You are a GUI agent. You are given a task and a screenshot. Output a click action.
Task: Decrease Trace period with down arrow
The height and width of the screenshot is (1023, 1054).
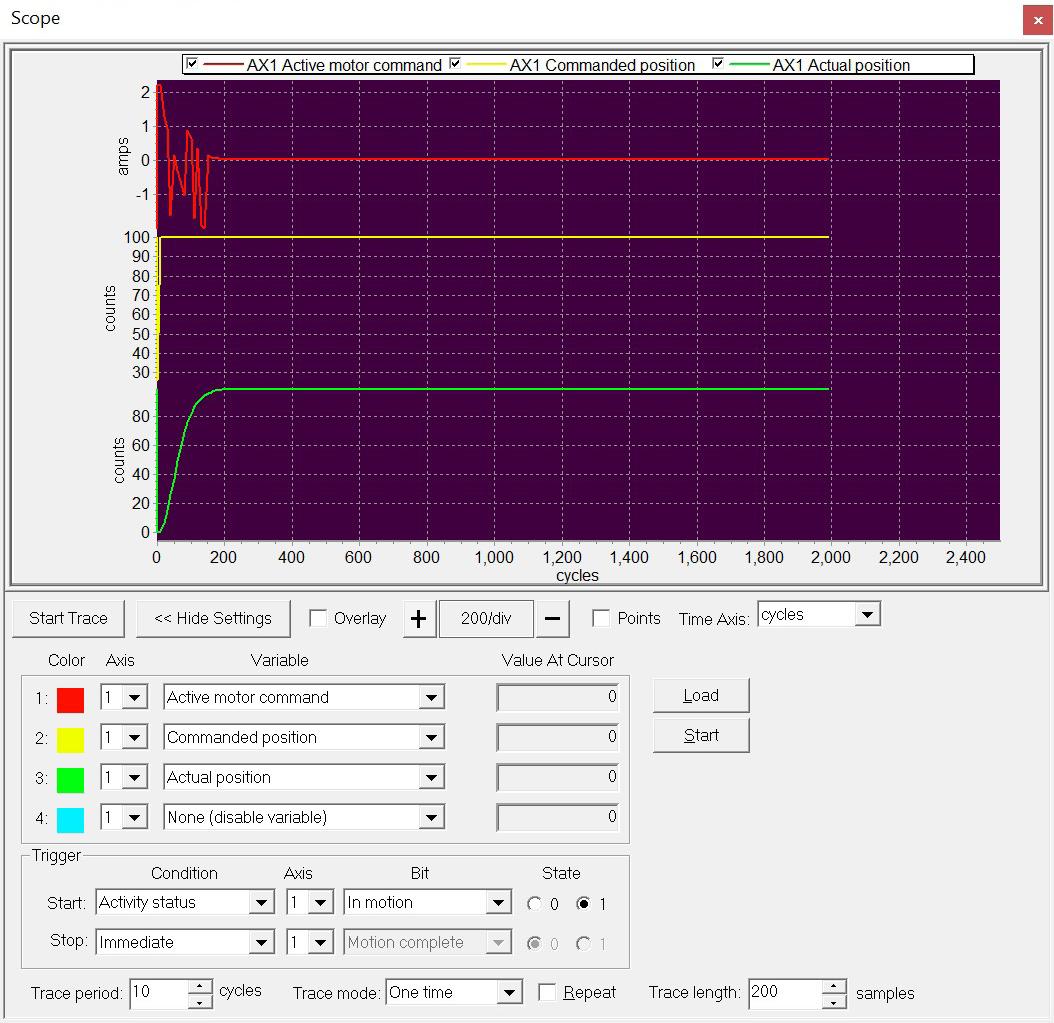pos(200,1001)
